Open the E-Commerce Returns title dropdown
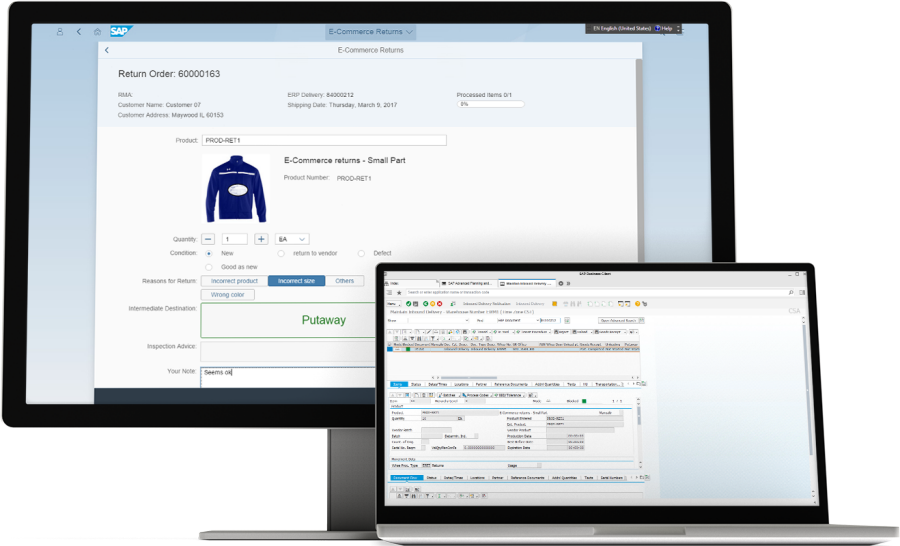Viewport: 900px width, 546px height. point(370,32)
